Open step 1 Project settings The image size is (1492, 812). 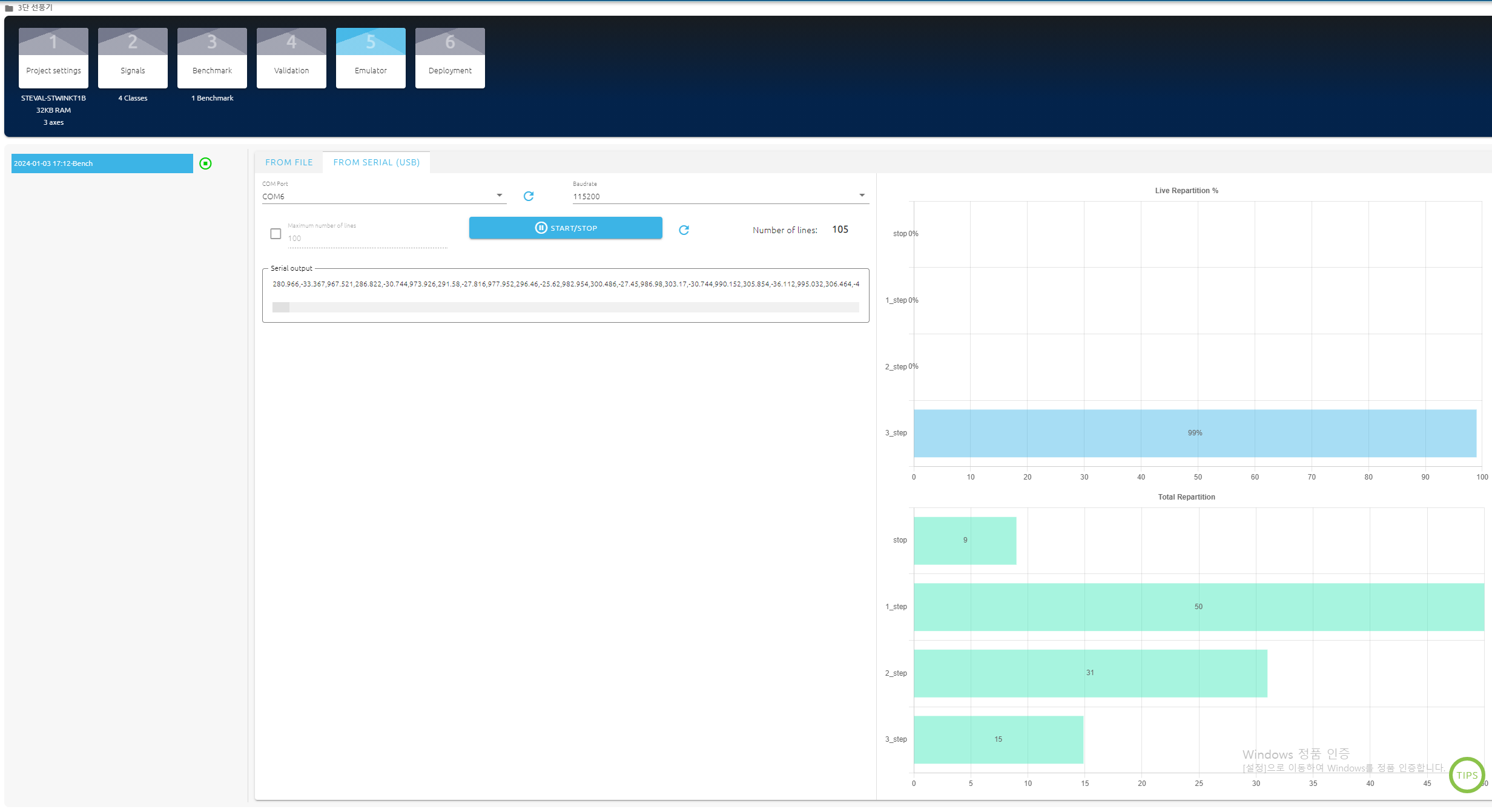tap(53, 58)
